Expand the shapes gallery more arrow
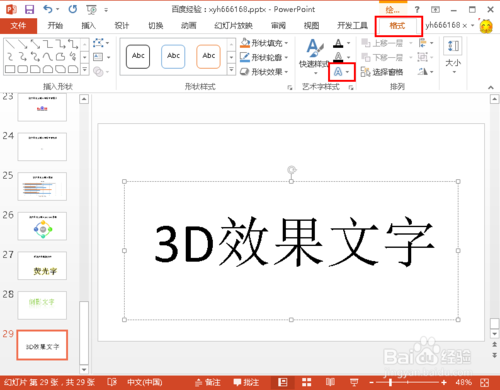 click(x=85, y=70)
